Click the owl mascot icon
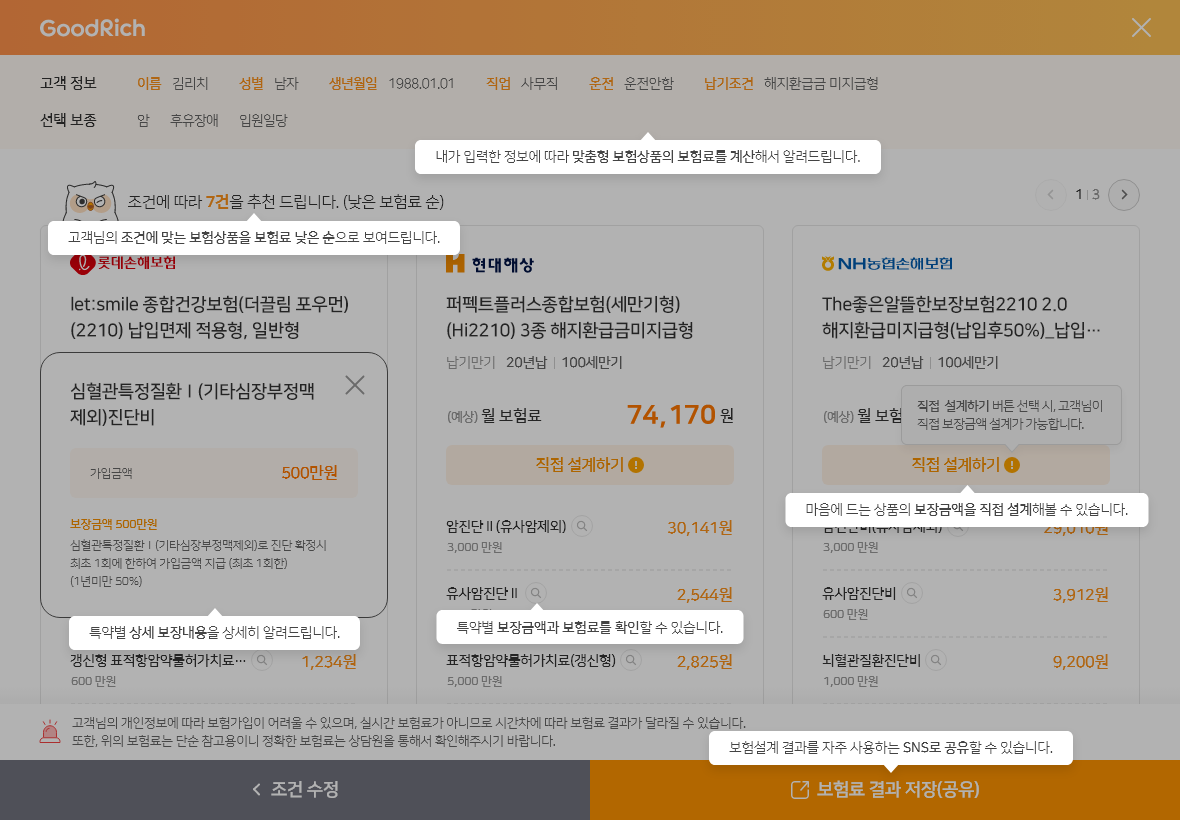 90,202
